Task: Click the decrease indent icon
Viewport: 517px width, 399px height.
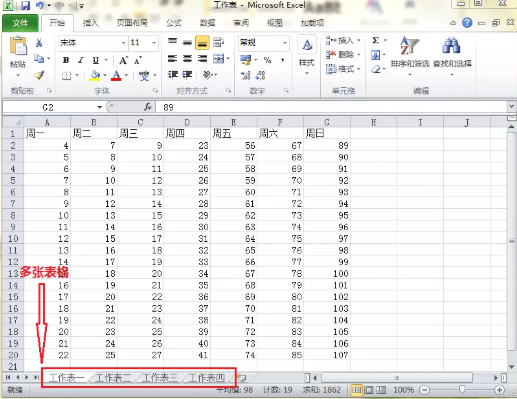Action: pyautogui.click(x=173, y=74)
